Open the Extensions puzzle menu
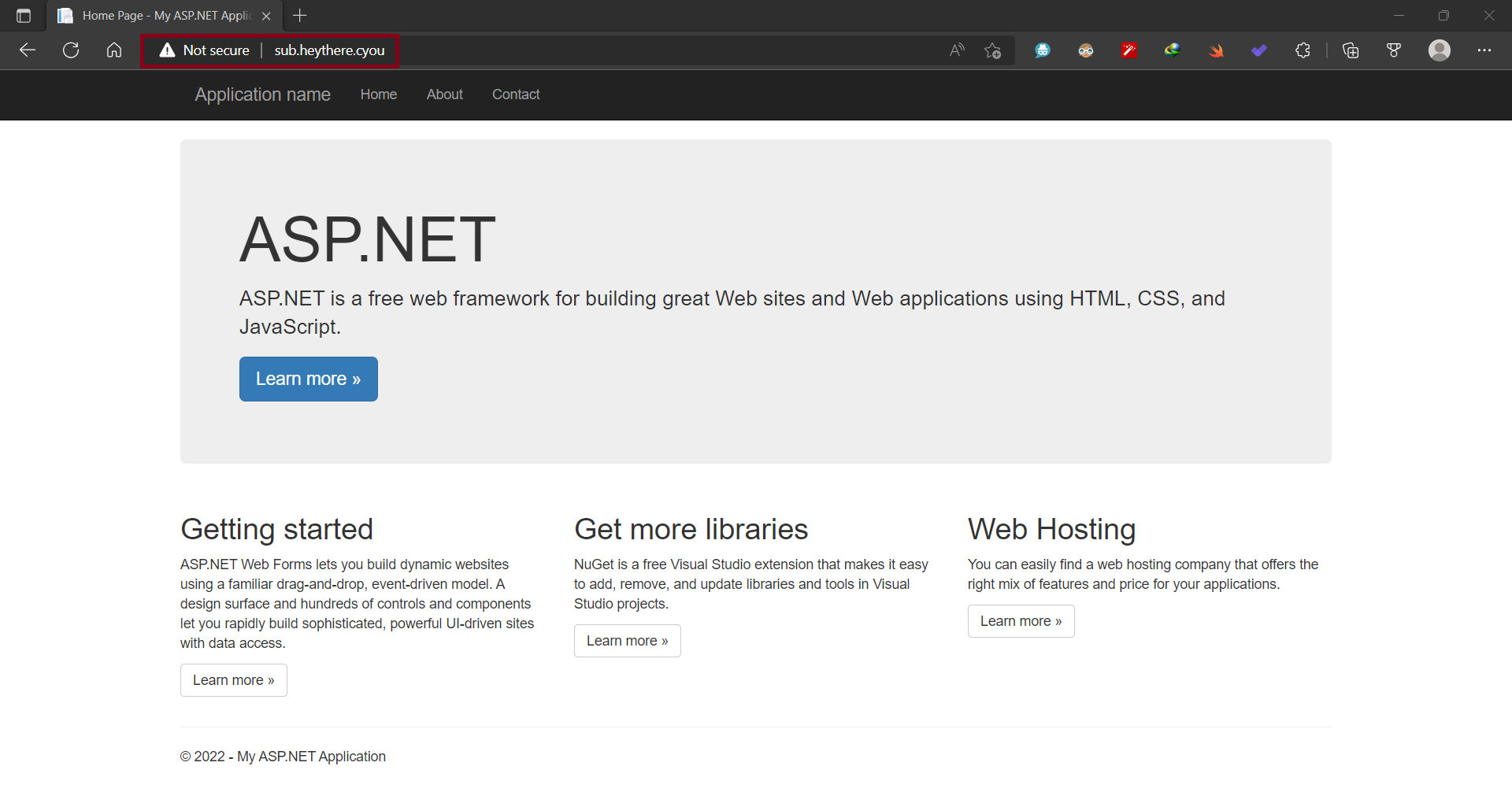The image size is (1512, 803). [1303, 50]
